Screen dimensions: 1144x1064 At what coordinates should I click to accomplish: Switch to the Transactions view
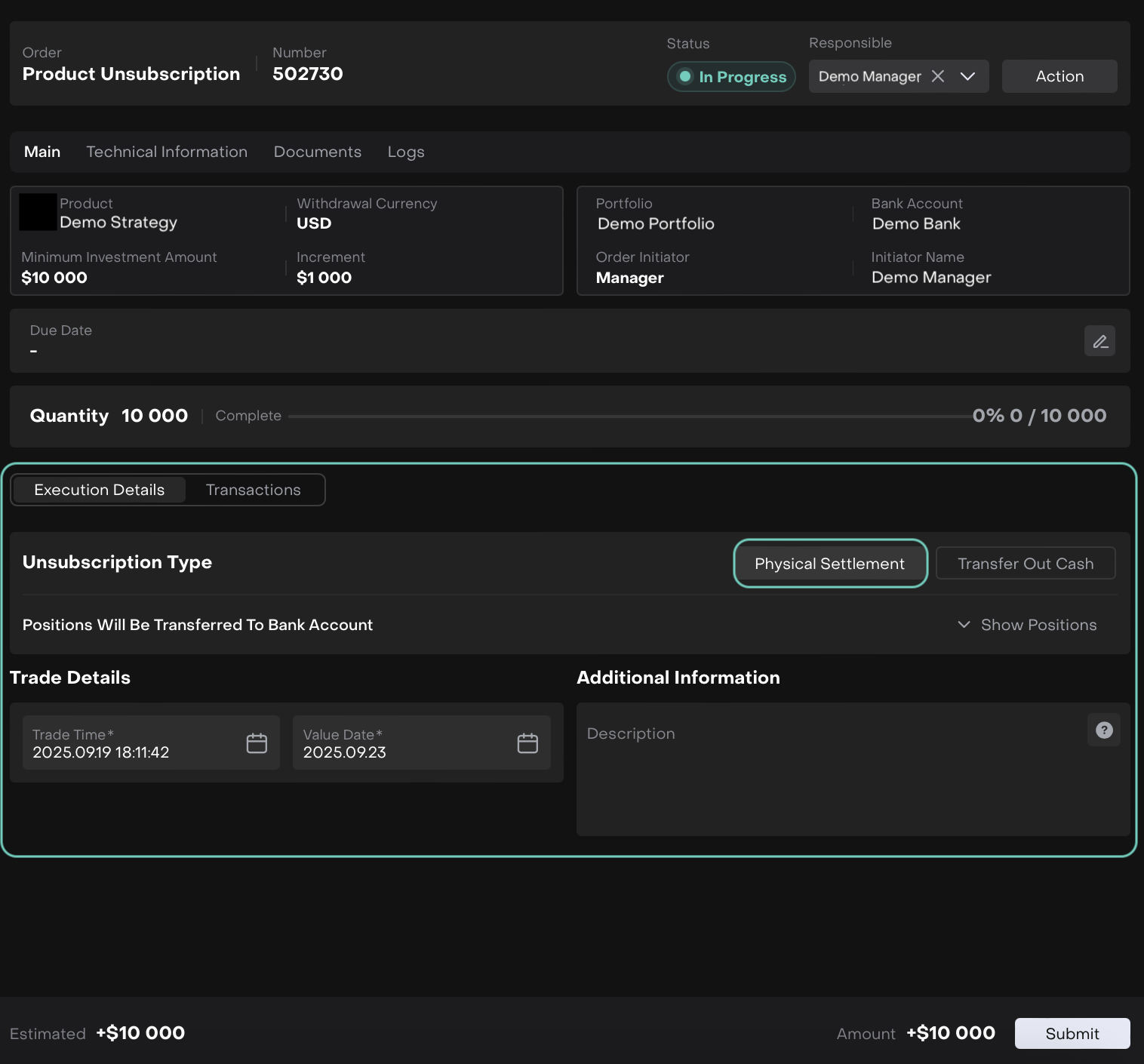253,490
